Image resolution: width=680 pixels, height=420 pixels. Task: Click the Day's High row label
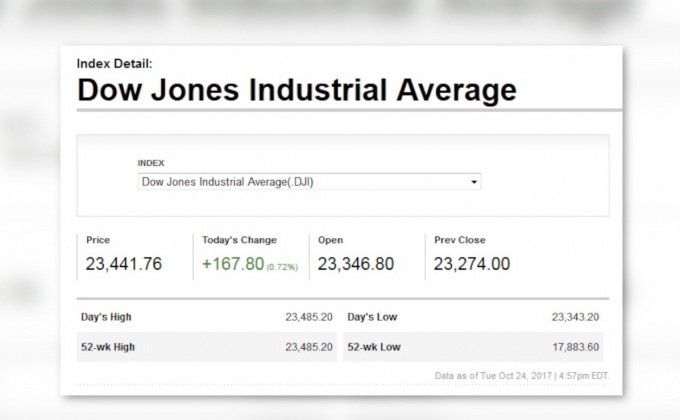tap(106, 317)
